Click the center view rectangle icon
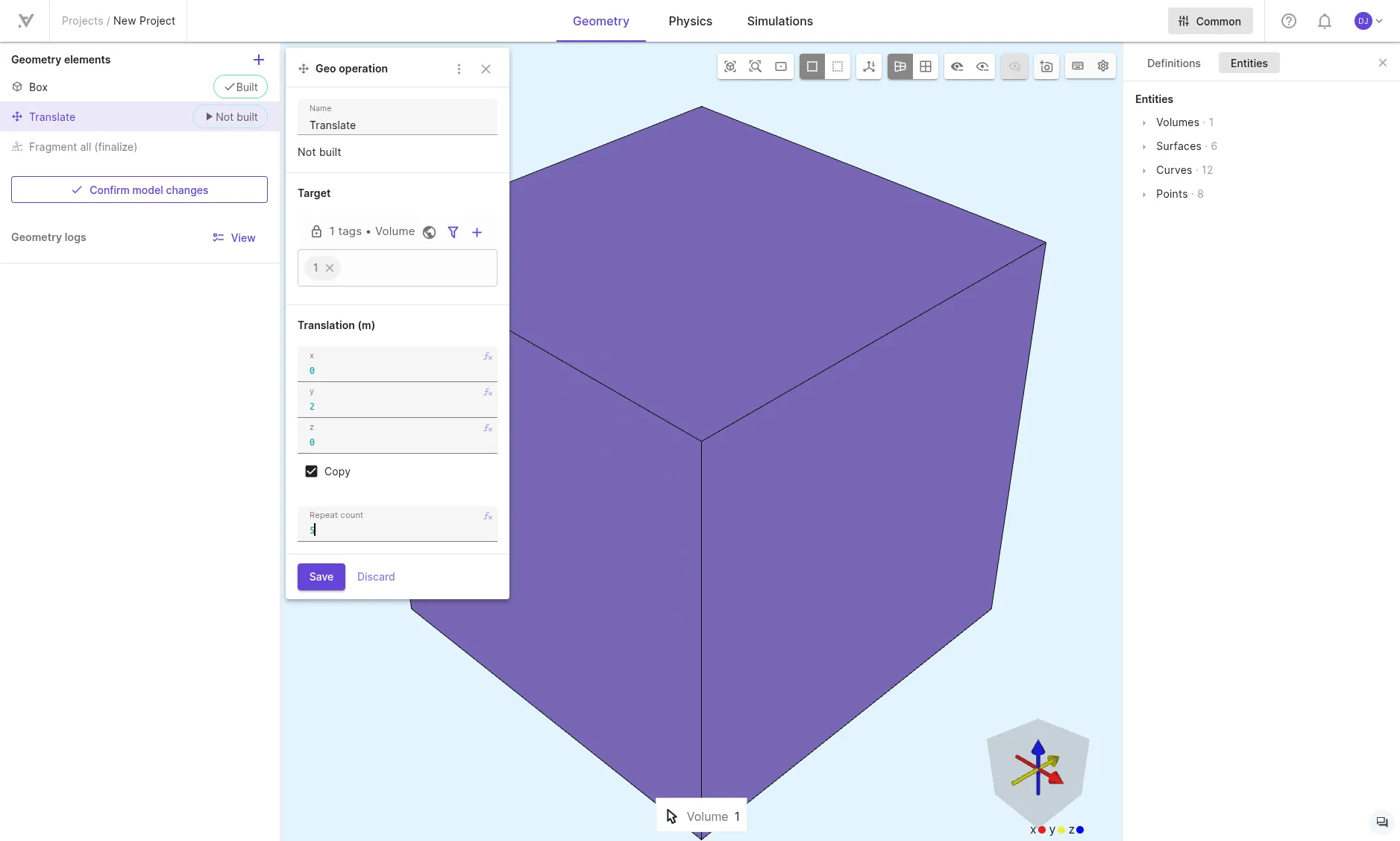1400x841 pixels. point(781,66)
